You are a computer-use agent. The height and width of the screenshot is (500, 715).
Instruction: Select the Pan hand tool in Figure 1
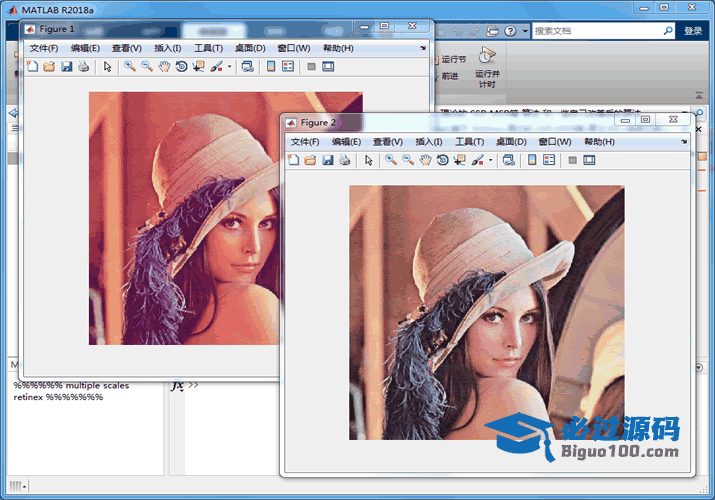tap(164, 67)
